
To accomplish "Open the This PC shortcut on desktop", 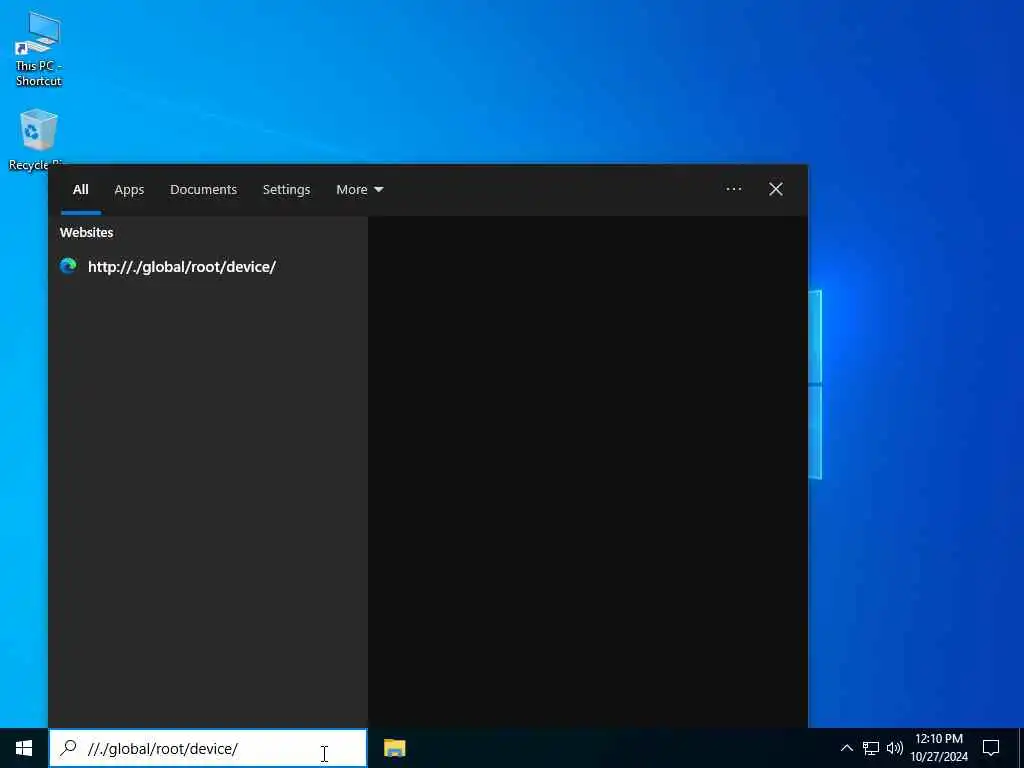I will click(x=38, y=50).
